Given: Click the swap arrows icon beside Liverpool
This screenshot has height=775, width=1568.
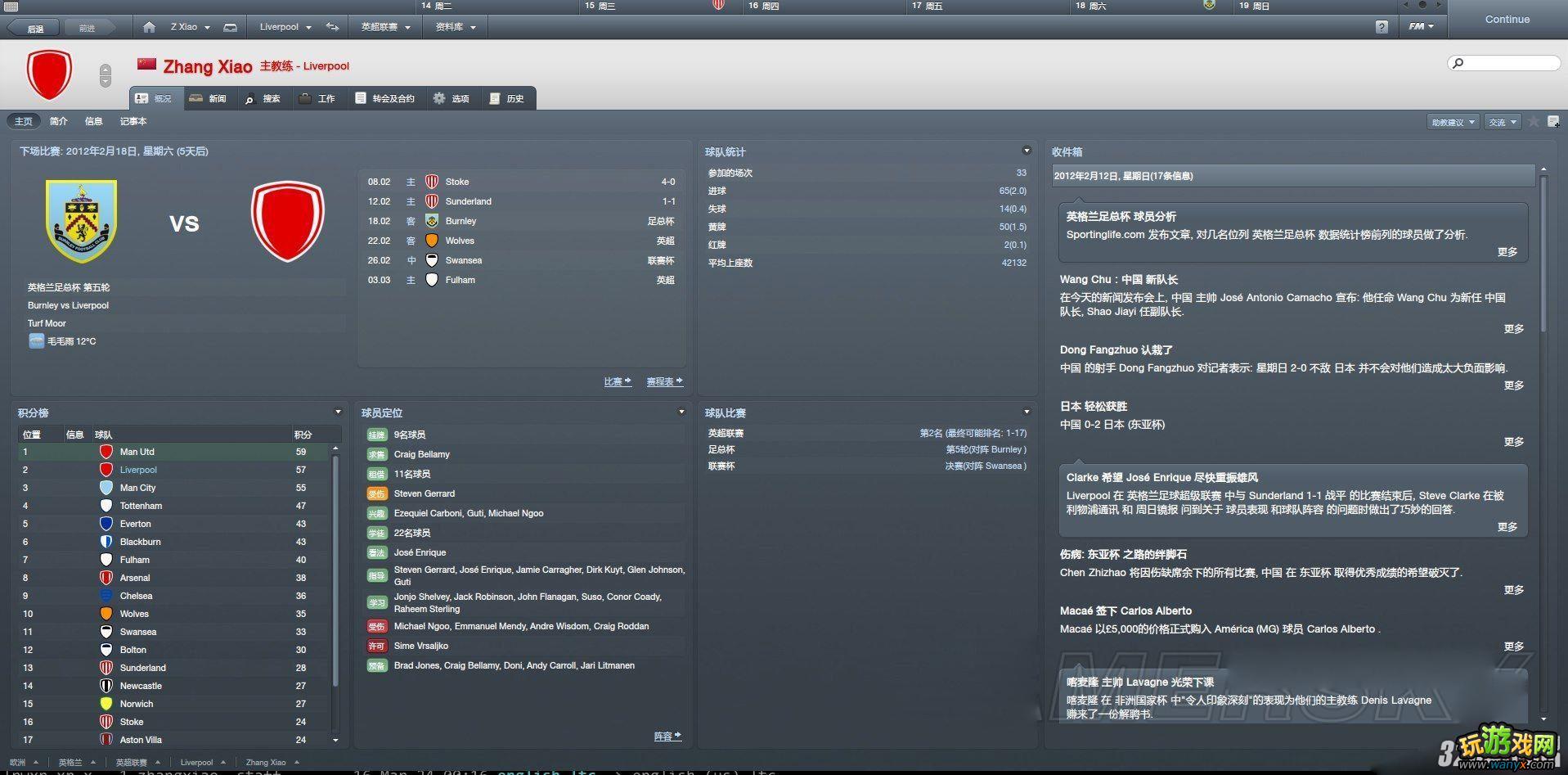Looking at the screenshot, I should [x=332, y=27].
